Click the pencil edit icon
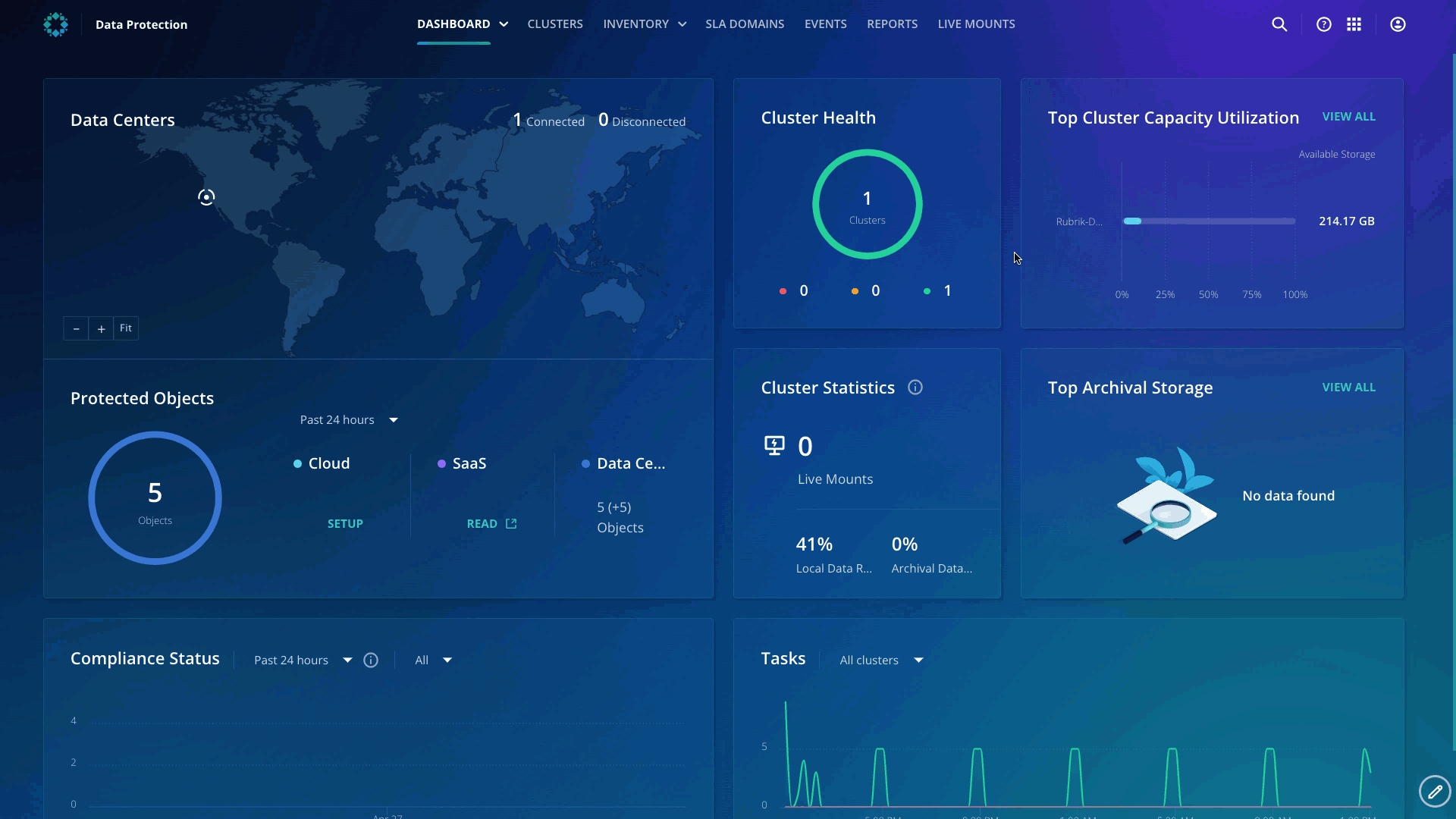Screen dimensions: 1456x819 coord(1434,792)
